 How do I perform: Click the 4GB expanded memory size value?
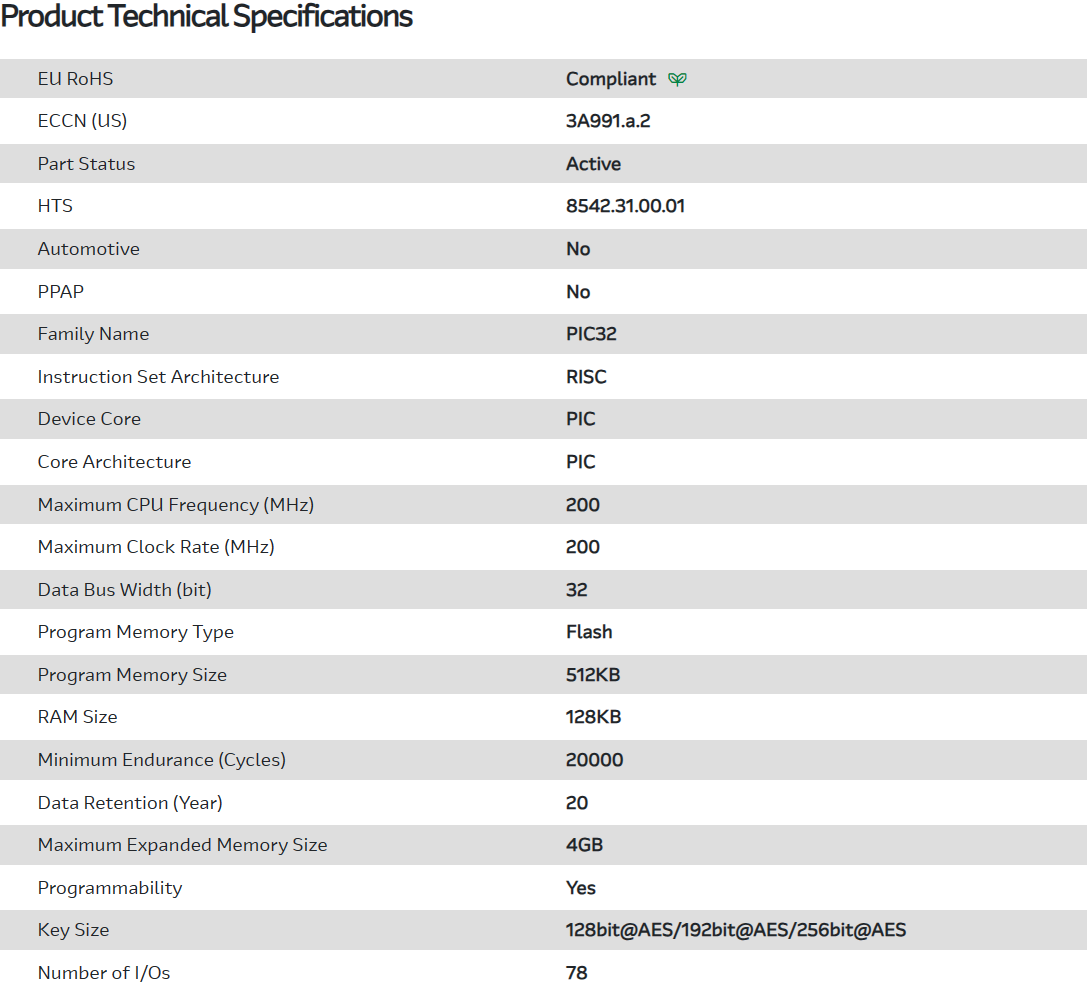pyautogui.click(x=584, y=845)
